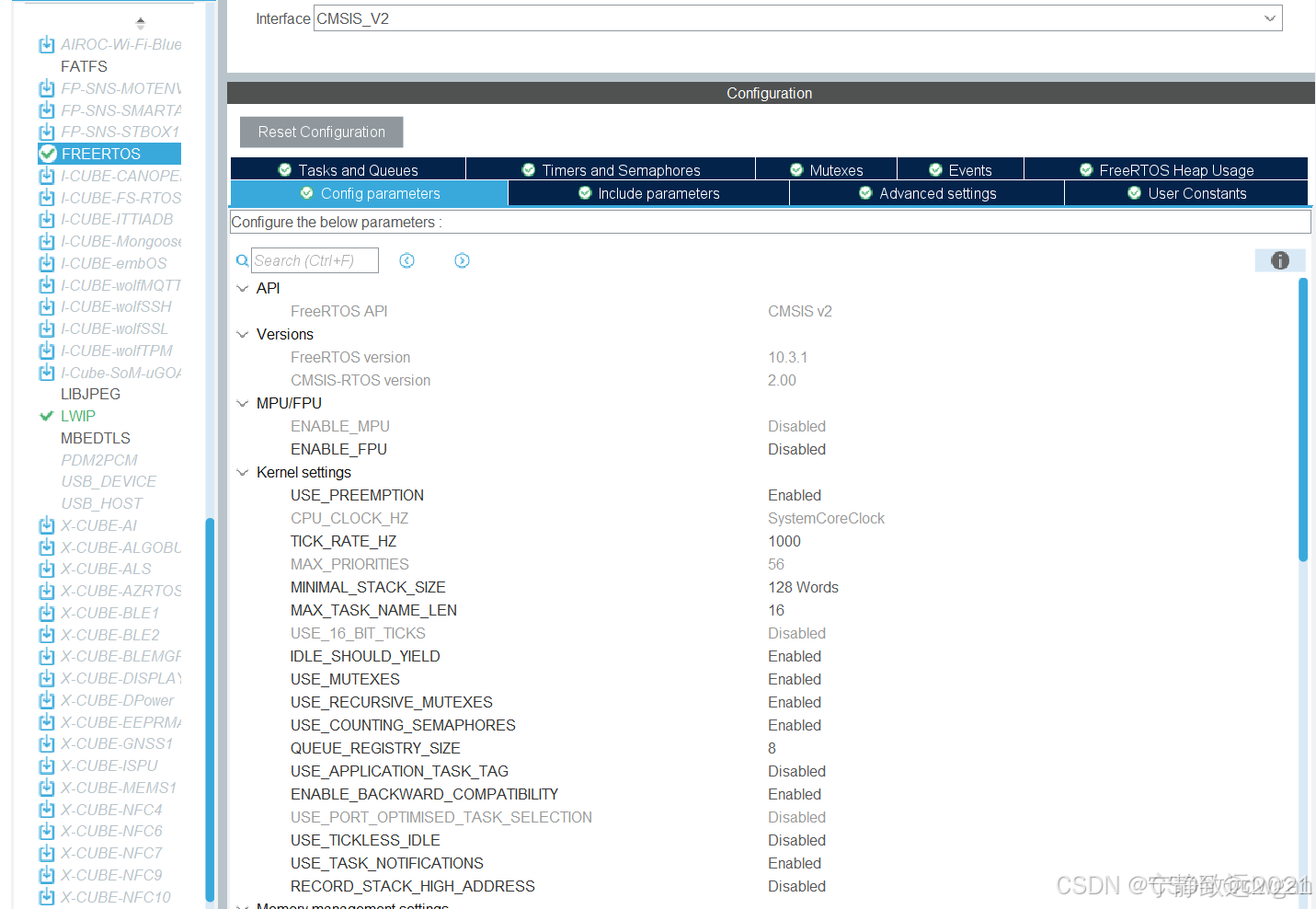Switch to Include parameters tab

648,193
